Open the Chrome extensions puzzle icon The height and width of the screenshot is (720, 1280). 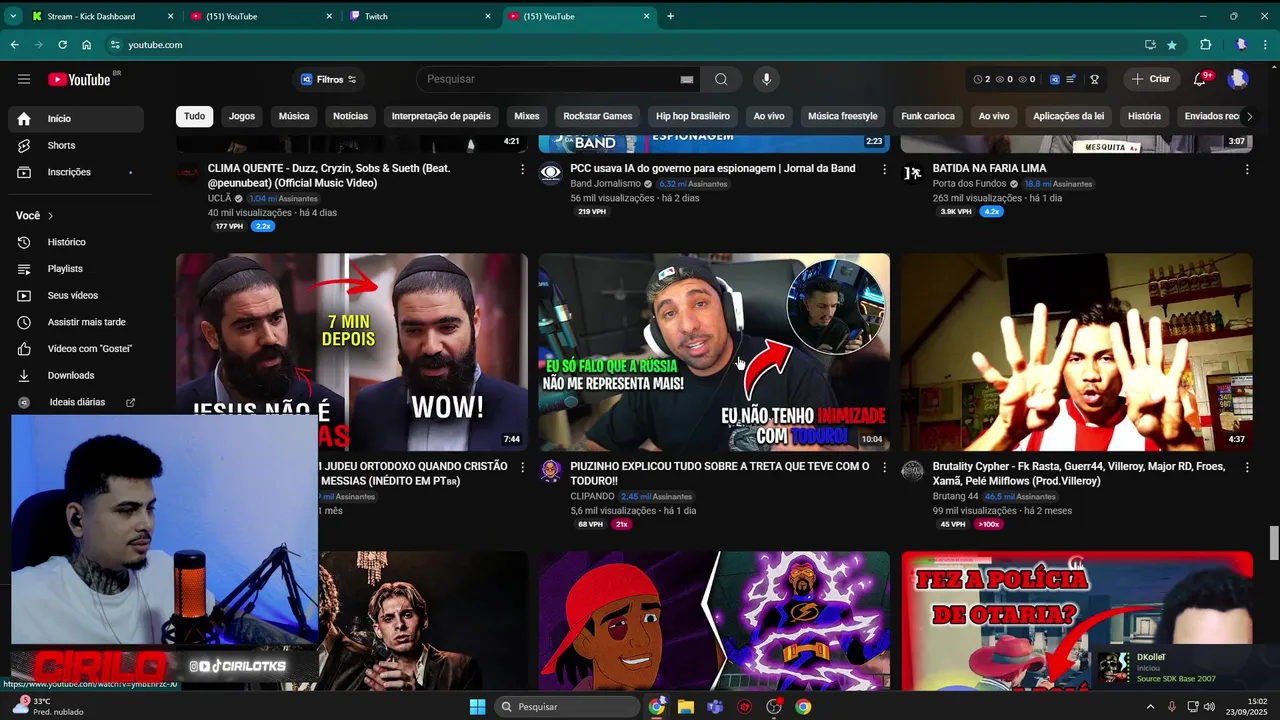click(x=1205, y=45)
